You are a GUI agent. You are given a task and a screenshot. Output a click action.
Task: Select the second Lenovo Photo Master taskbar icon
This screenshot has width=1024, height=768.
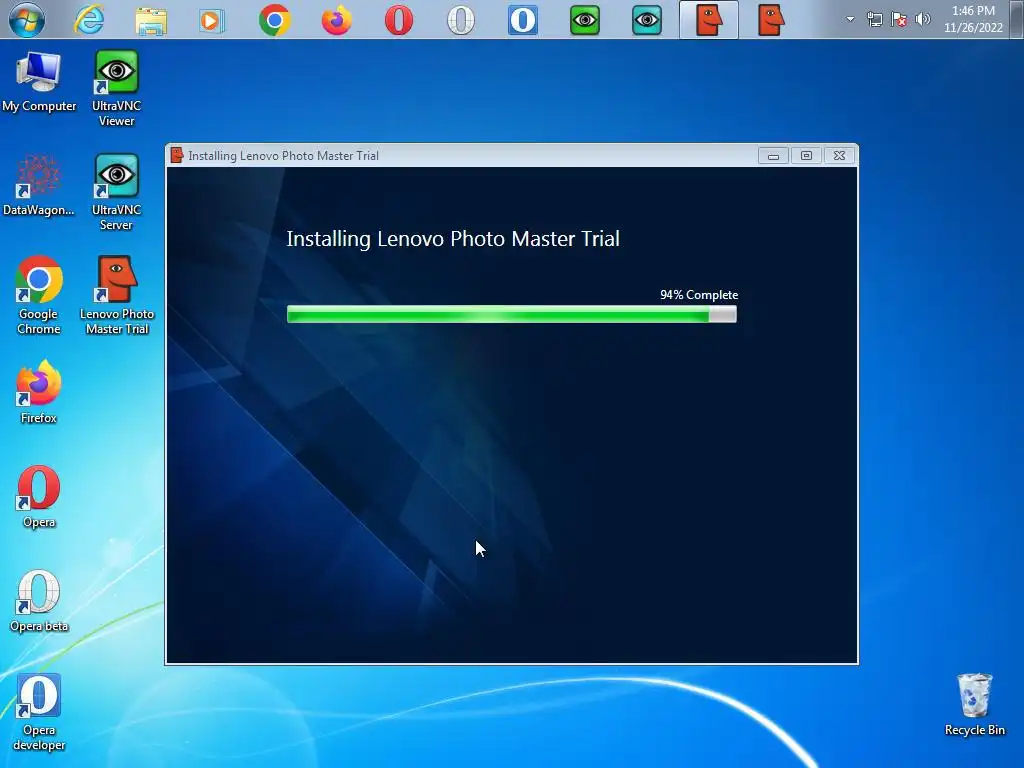(x=771, y=20)
